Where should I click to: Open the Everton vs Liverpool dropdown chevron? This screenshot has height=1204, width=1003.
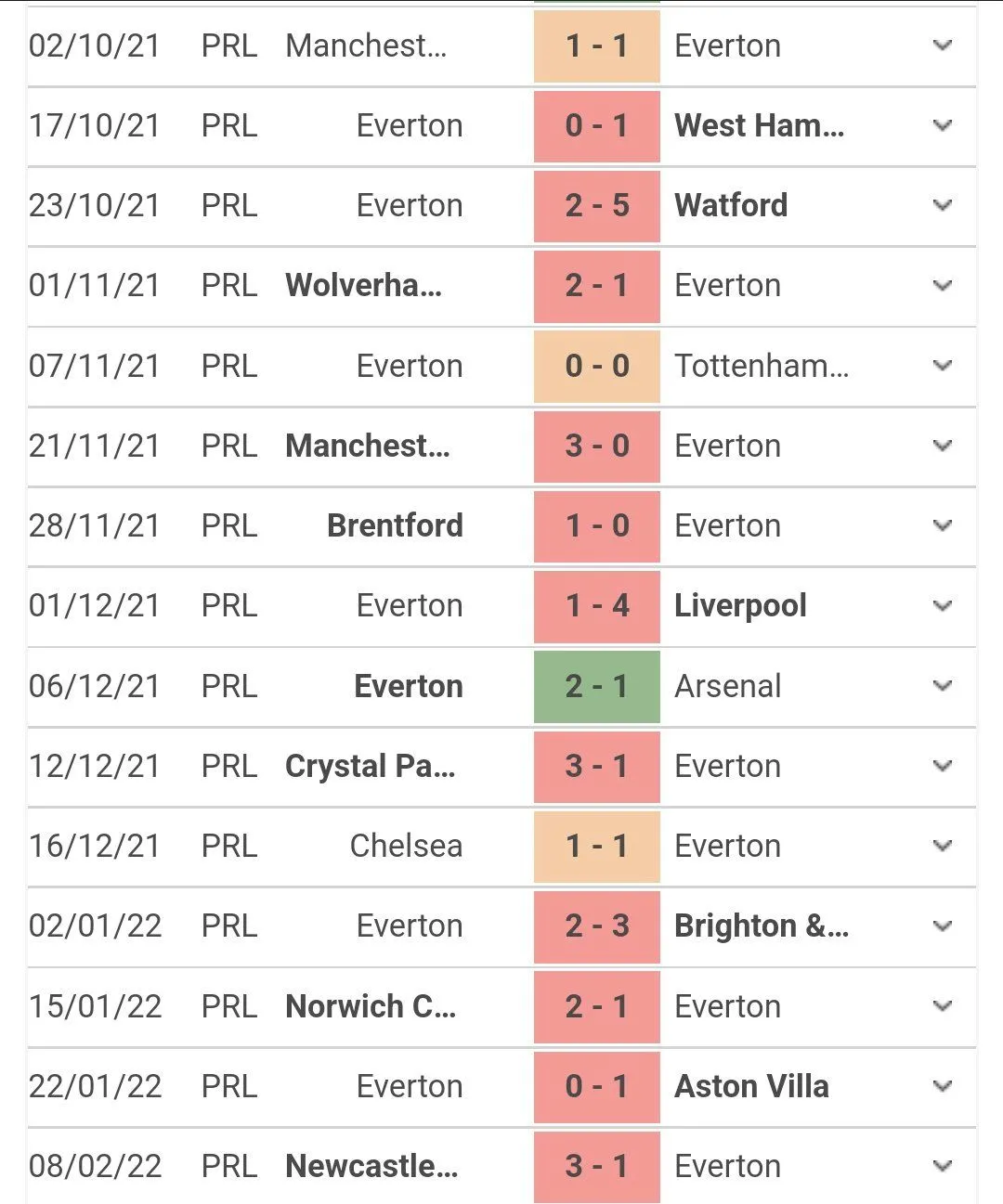pyautogui.click(x=943, y=605)
